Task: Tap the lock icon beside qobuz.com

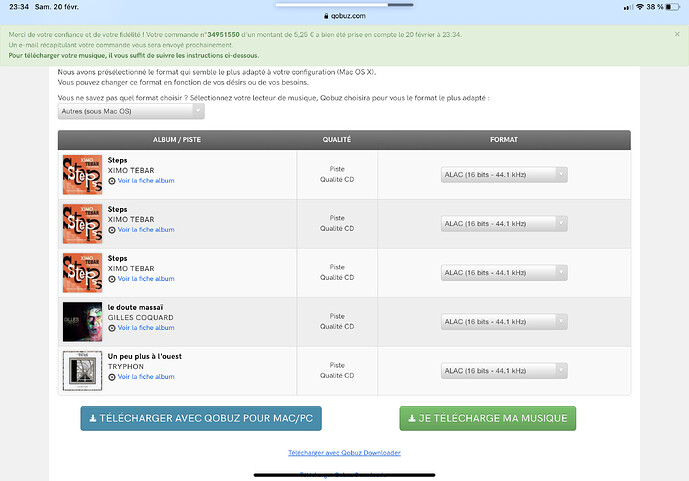Action: 326,16
